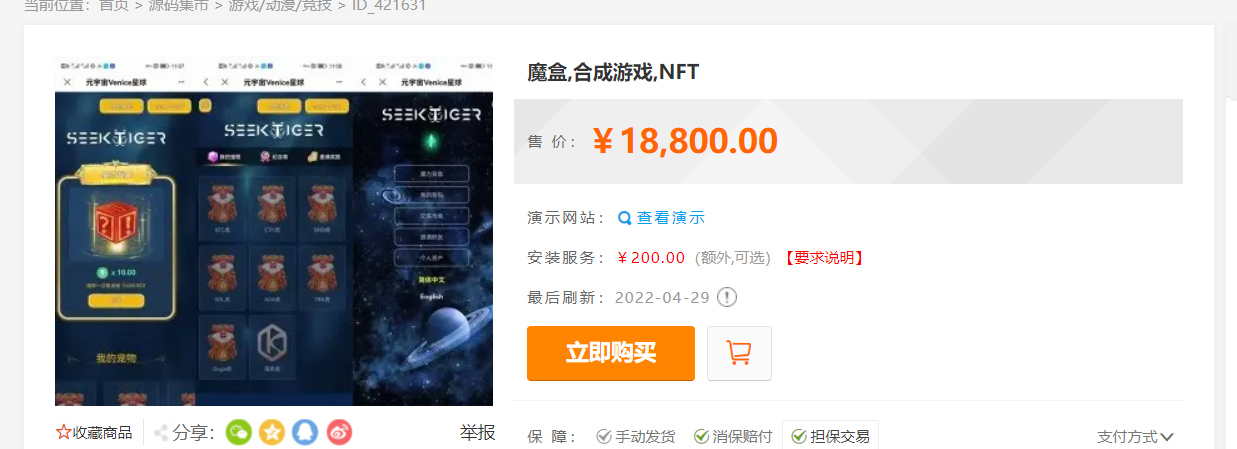The width and height of the screenshot is (1237, 449).
Task: Click the shopping cart icon button
Action: (739, 353)
